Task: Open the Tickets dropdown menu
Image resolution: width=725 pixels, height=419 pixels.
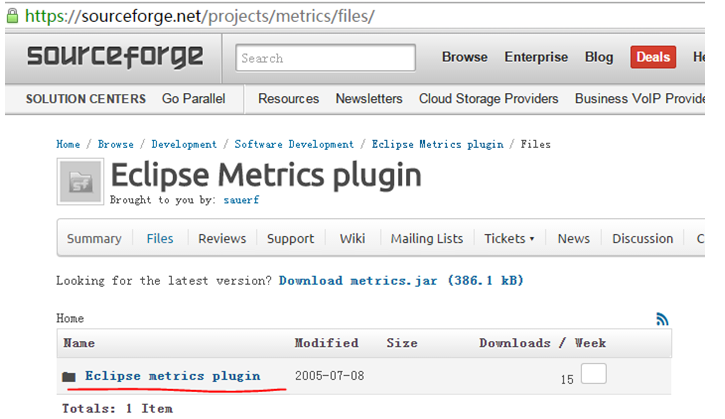Action: click(509, 239)
